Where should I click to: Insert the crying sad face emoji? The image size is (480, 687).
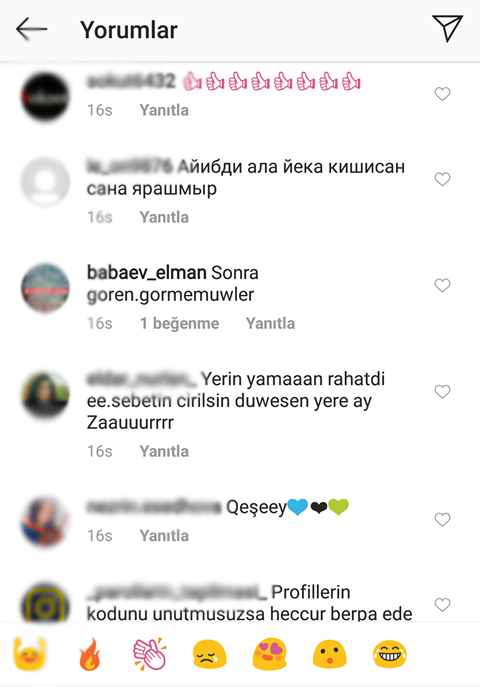(x=210, y=654)
